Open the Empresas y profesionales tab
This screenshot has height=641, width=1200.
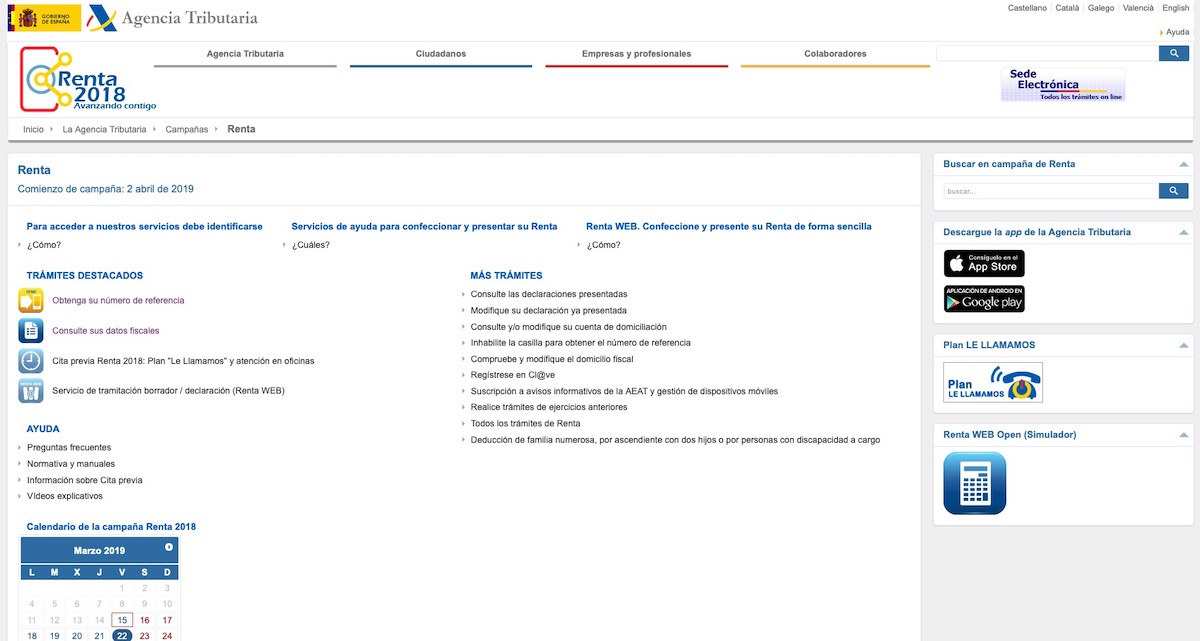click(636, 54)
